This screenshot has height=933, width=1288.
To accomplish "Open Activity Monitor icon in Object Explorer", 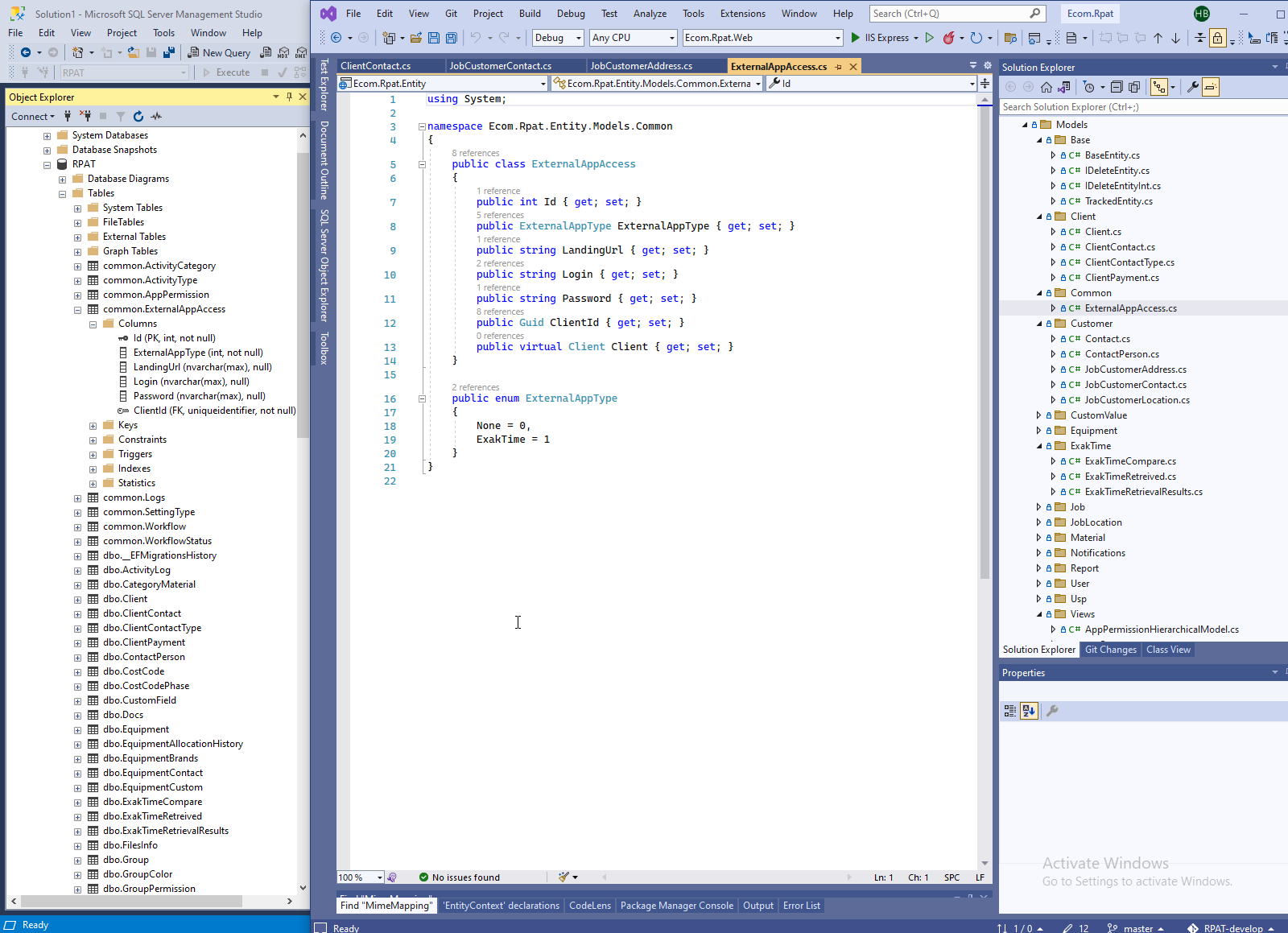I will [x=156, y=116].
